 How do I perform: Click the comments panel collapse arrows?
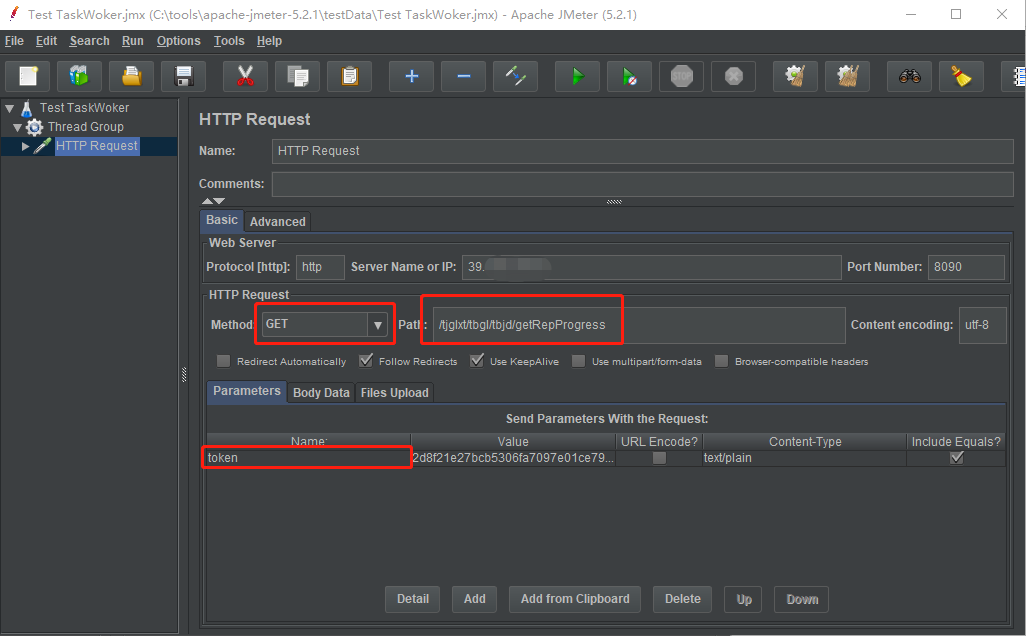(213, 201)
